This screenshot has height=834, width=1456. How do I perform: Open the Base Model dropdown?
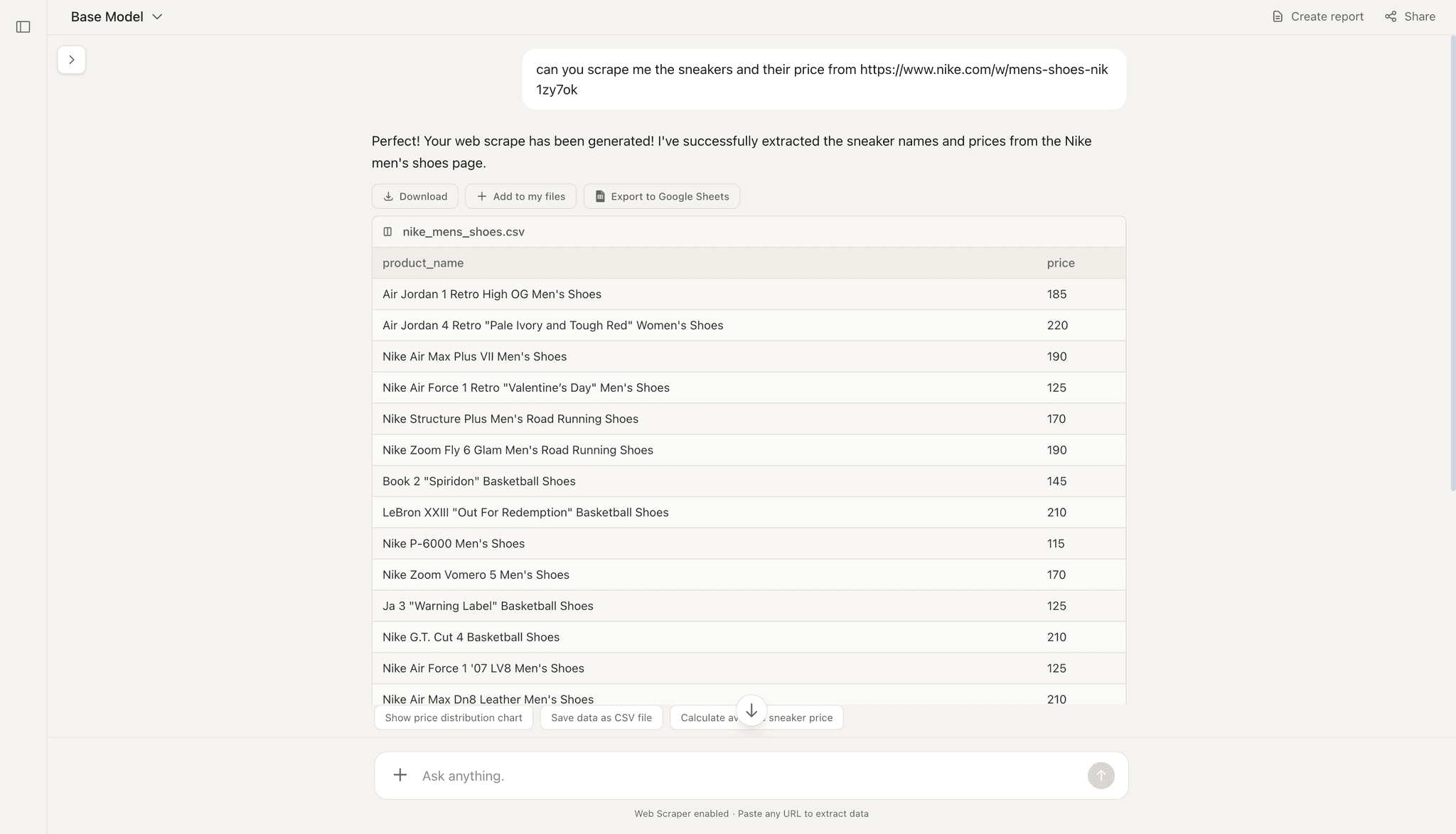[x=116, y=16]
